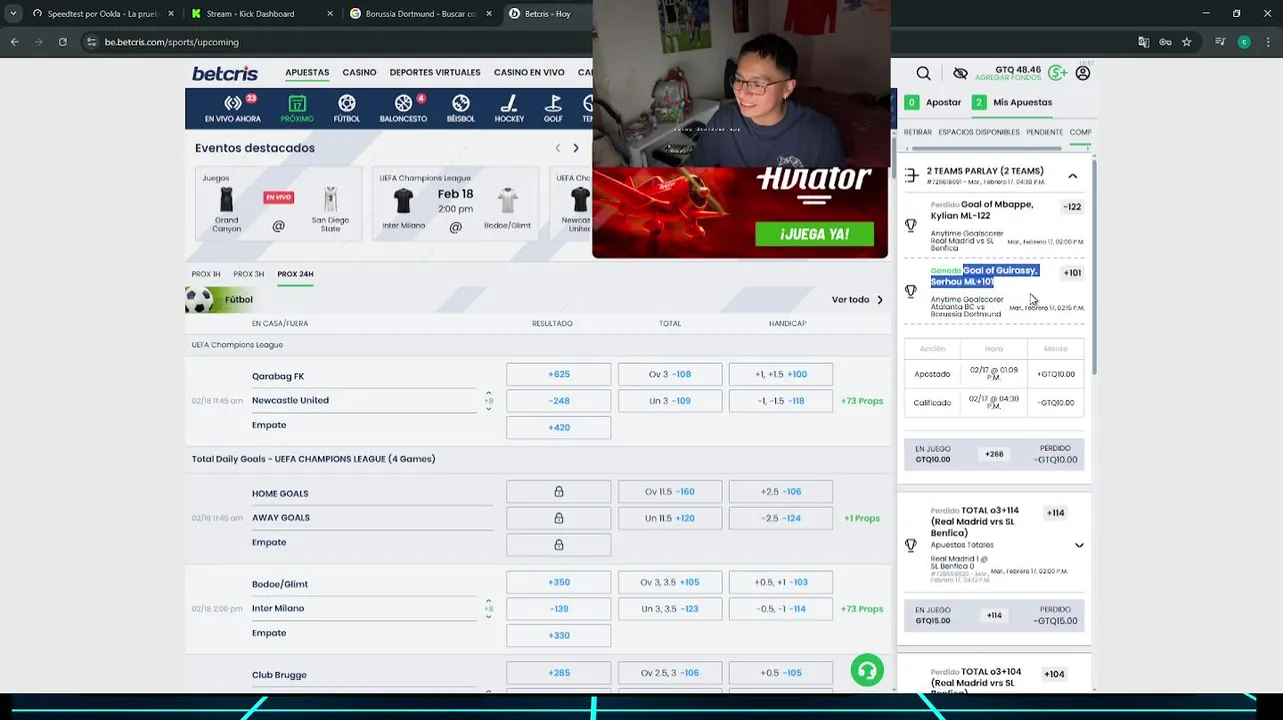1283x720 pixels.
Task: Switch to the PROX 1H tab
Action: pyautogui.click(x=206, y=274)
